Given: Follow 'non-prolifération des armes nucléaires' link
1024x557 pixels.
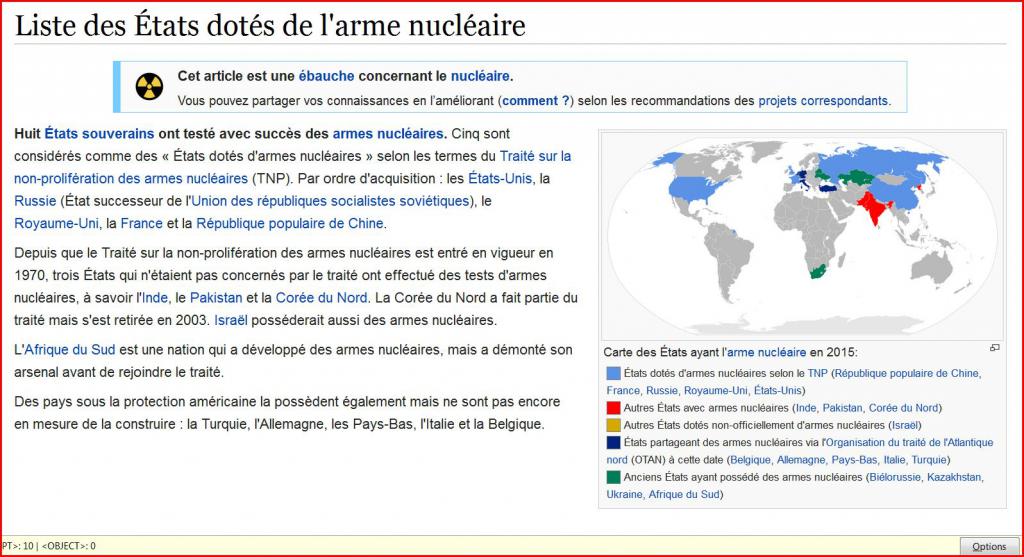Looking at the screenshot, I should pos(131,178).
